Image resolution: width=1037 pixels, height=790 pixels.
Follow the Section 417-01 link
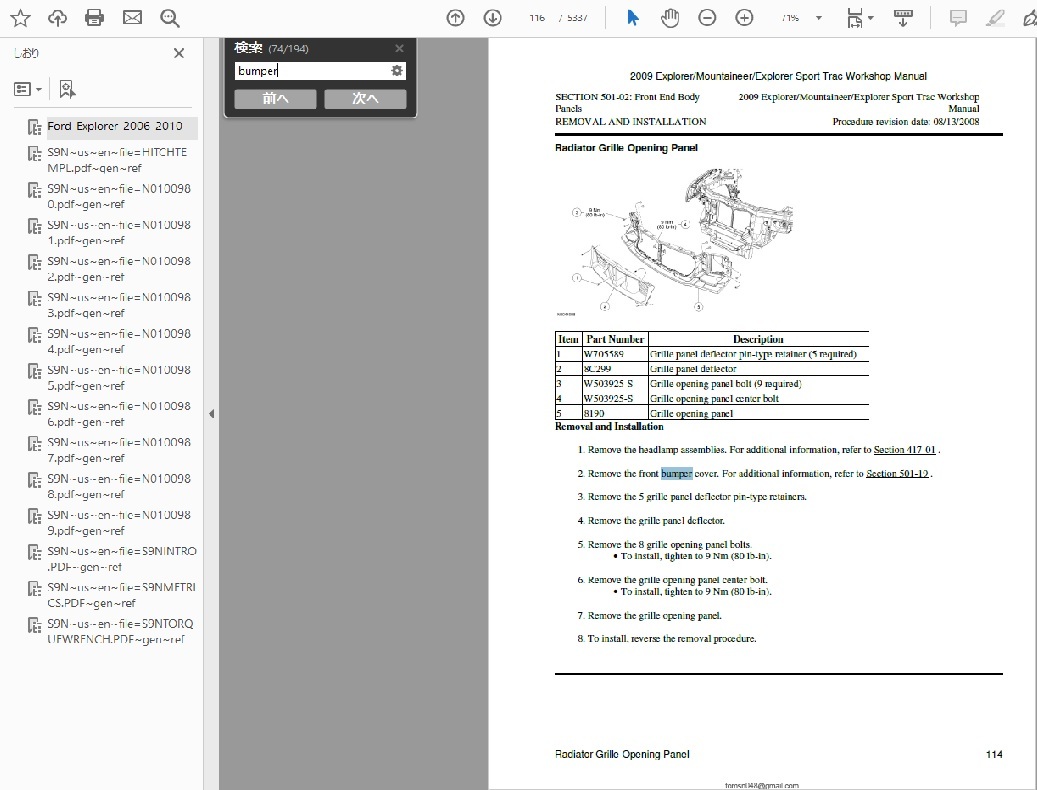(x=905, y=450)
